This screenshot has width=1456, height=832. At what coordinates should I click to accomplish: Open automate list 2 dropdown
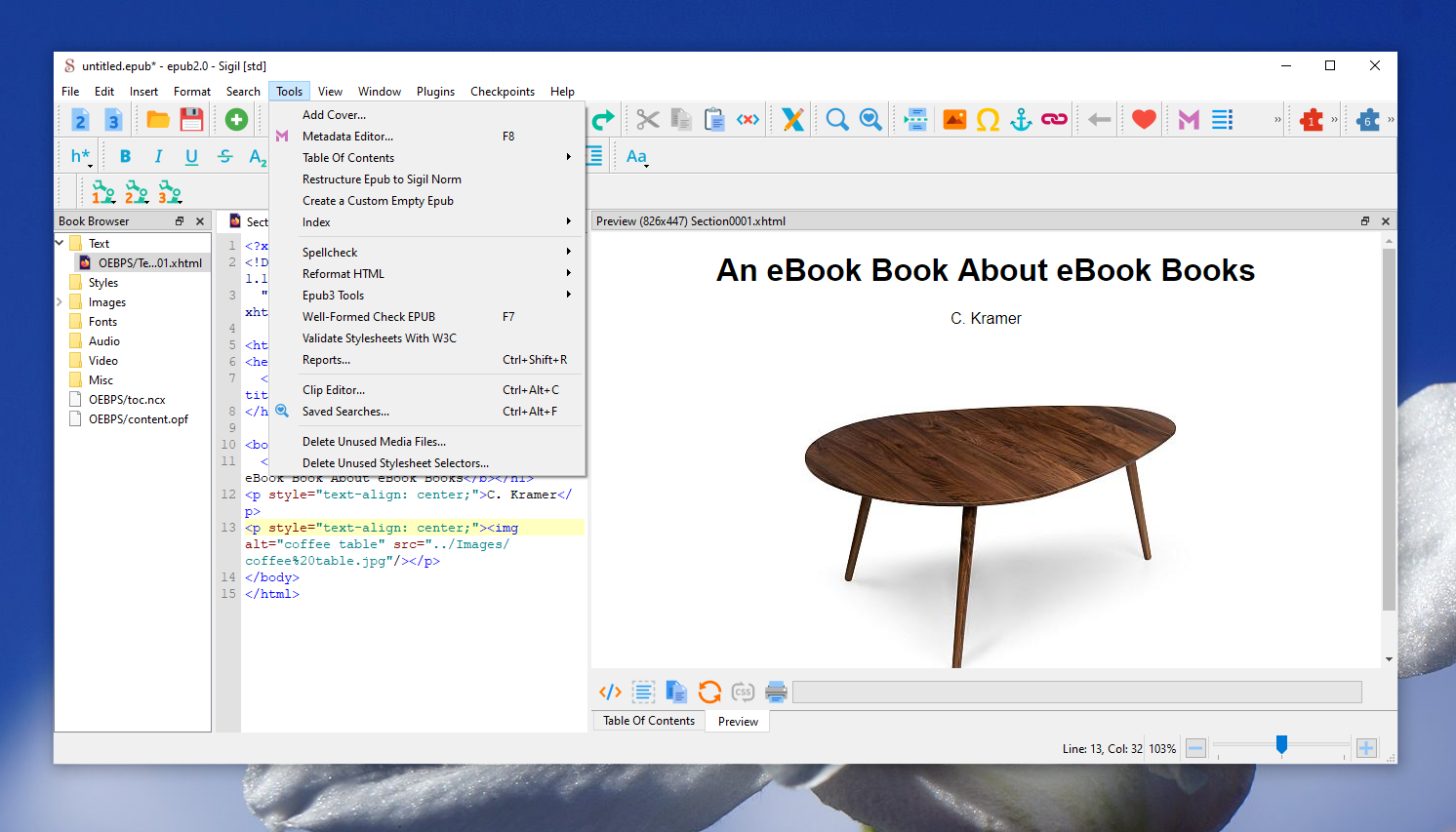pos(137,192)
